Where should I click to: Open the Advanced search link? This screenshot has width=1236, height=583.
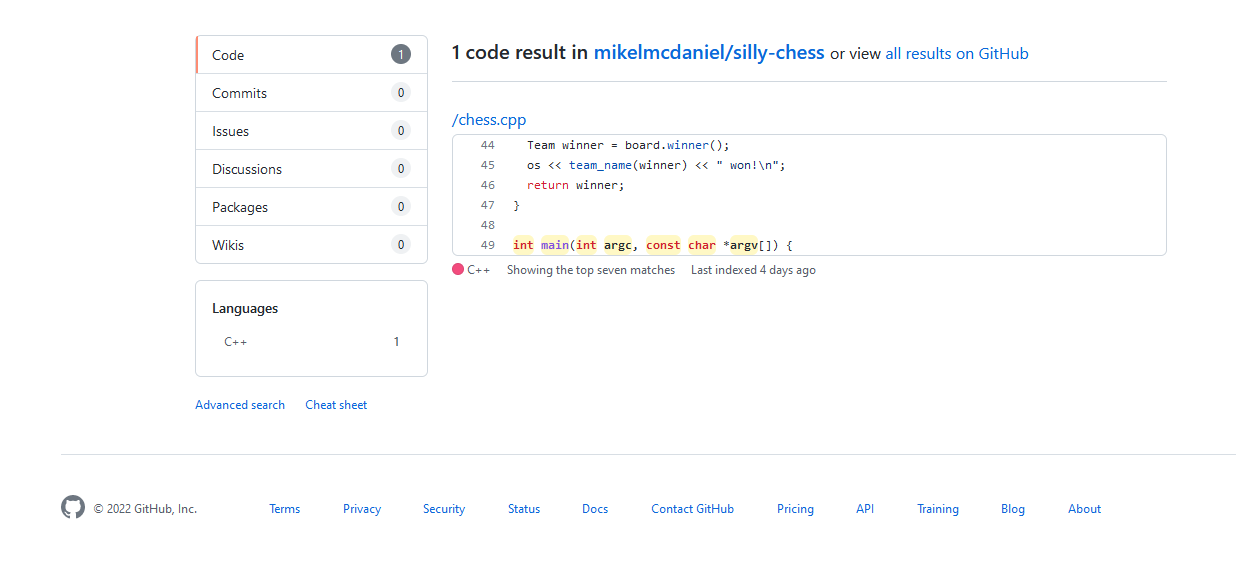pos(240,405)
